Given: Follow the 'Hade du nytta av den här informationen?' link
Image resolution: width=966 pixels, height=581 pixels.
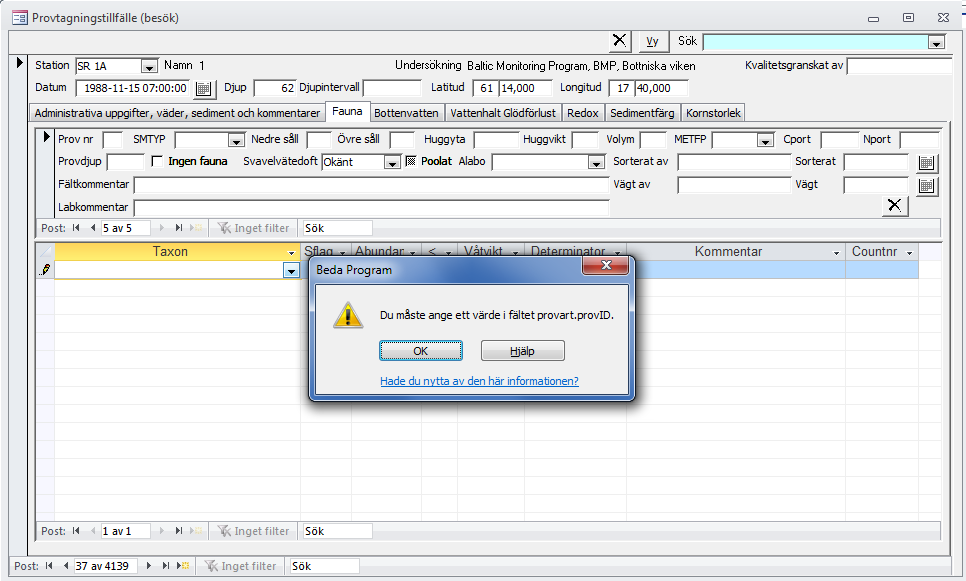Looking at the screenshot, I should pyautogui.click(x=479, y=381).
